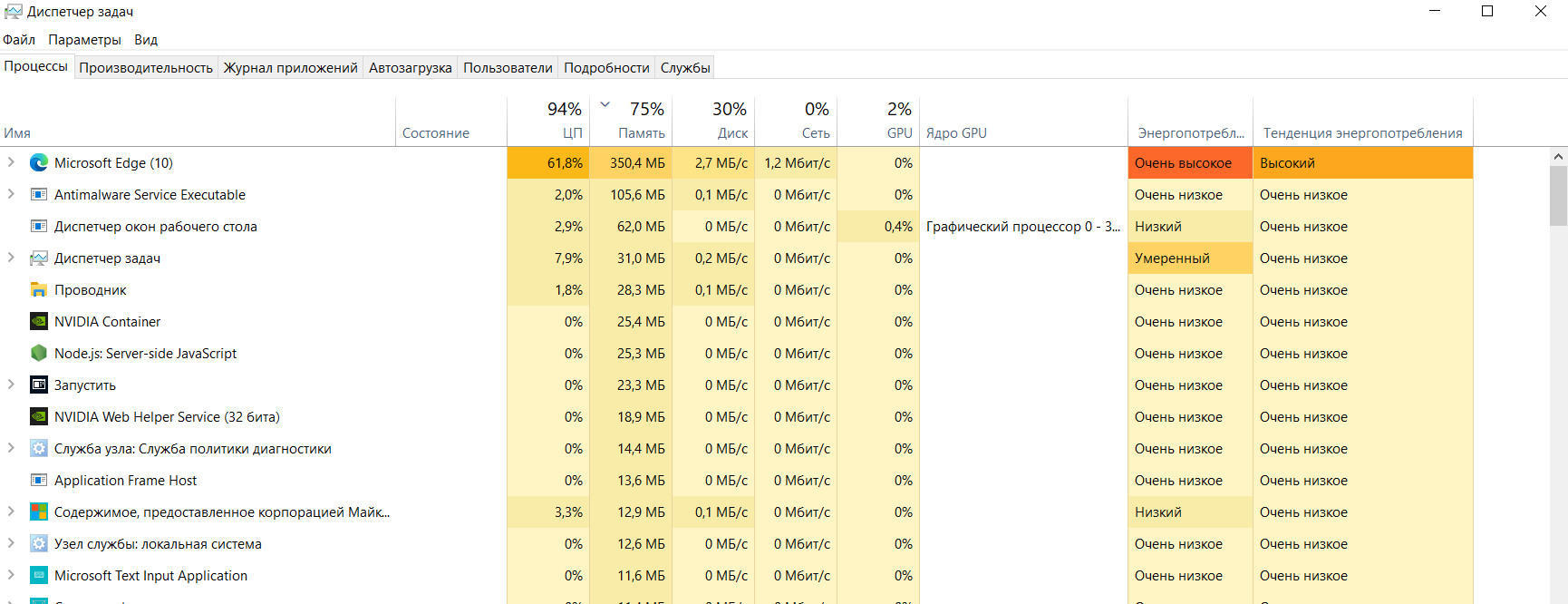The height and width of the screenshot is (604, 1568).
Task: Click the sort arrow above Память column
Action: click(x=605, y=105)
